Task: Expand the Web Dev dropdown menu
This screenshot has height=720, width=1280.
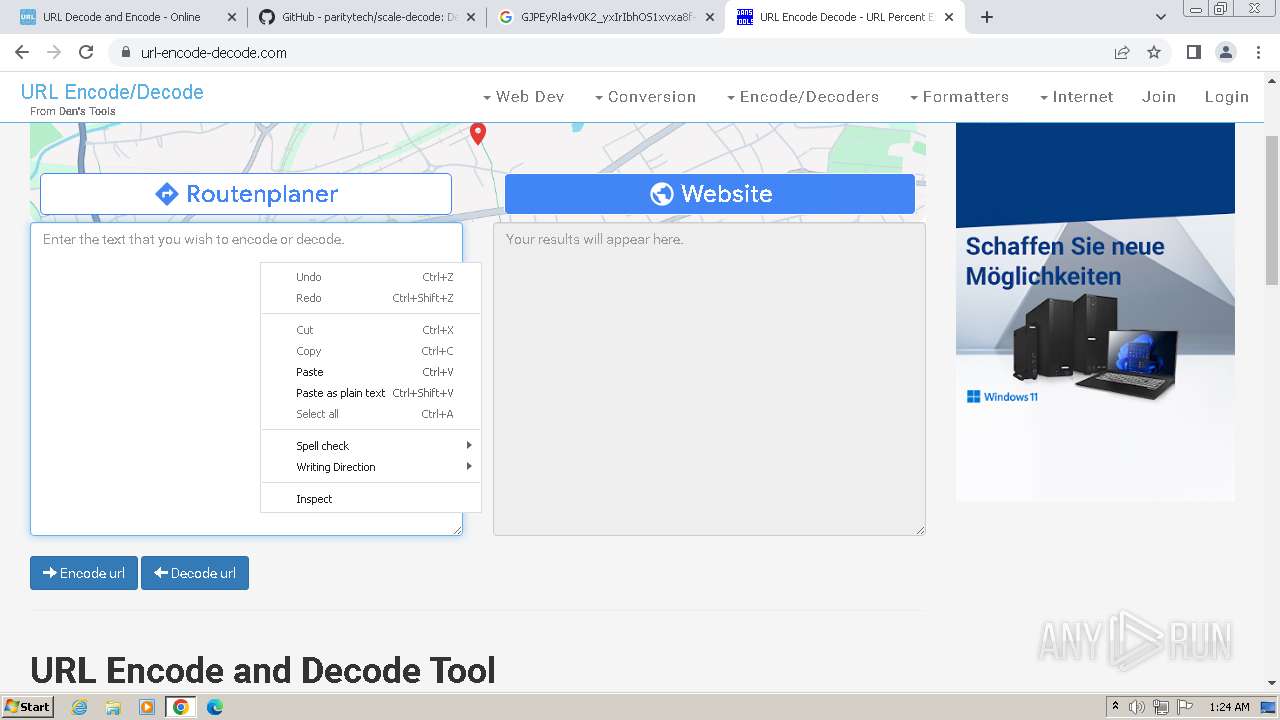Action: [x=523, y=97]
